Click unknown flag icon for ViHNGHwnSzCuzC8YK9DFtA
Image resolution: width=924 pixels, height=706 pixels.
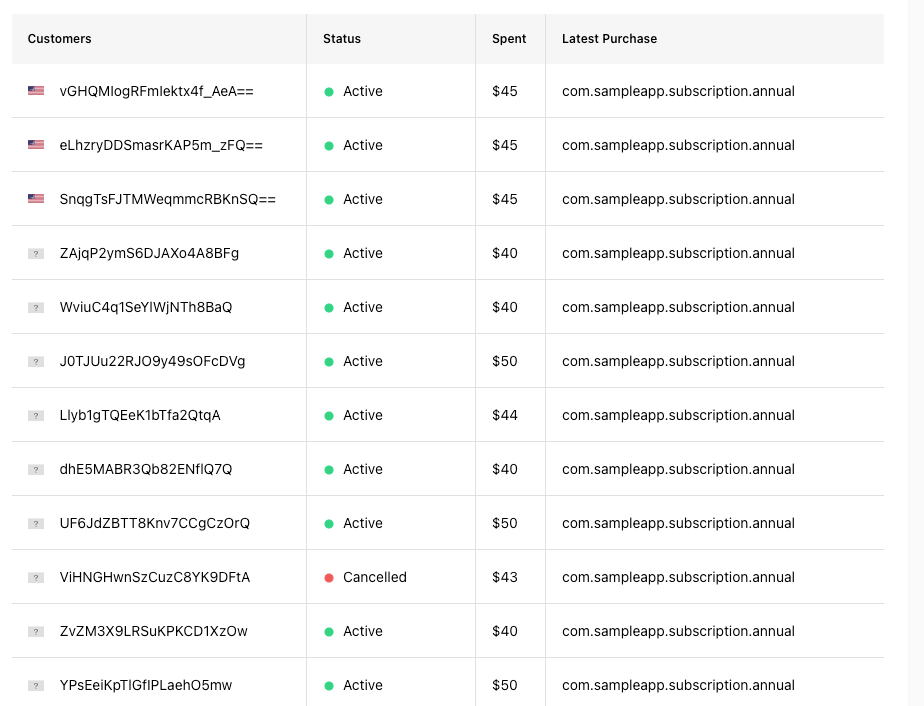point(36,578)
